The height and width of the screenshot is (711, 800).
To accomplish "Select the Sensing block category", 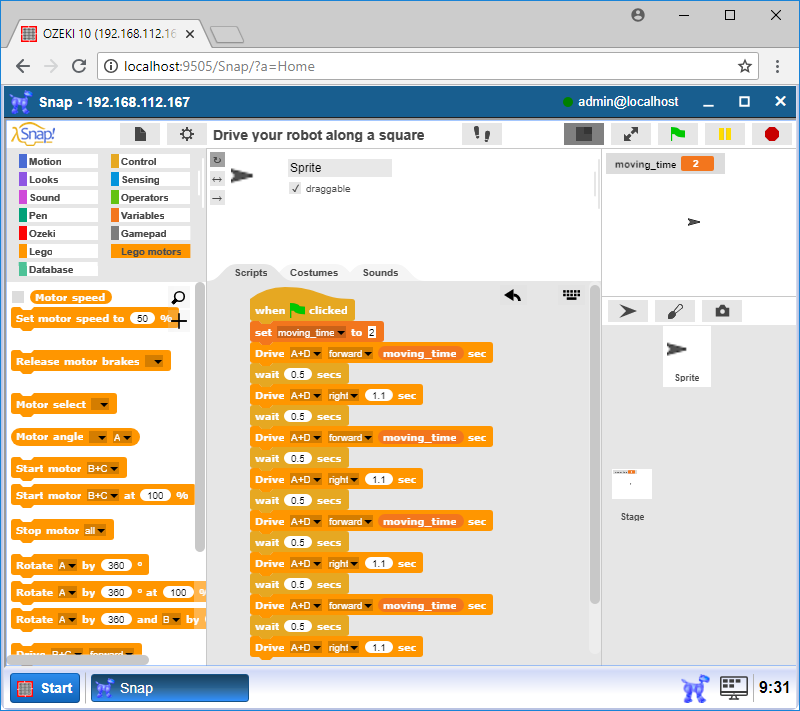I will click(151, 180).
